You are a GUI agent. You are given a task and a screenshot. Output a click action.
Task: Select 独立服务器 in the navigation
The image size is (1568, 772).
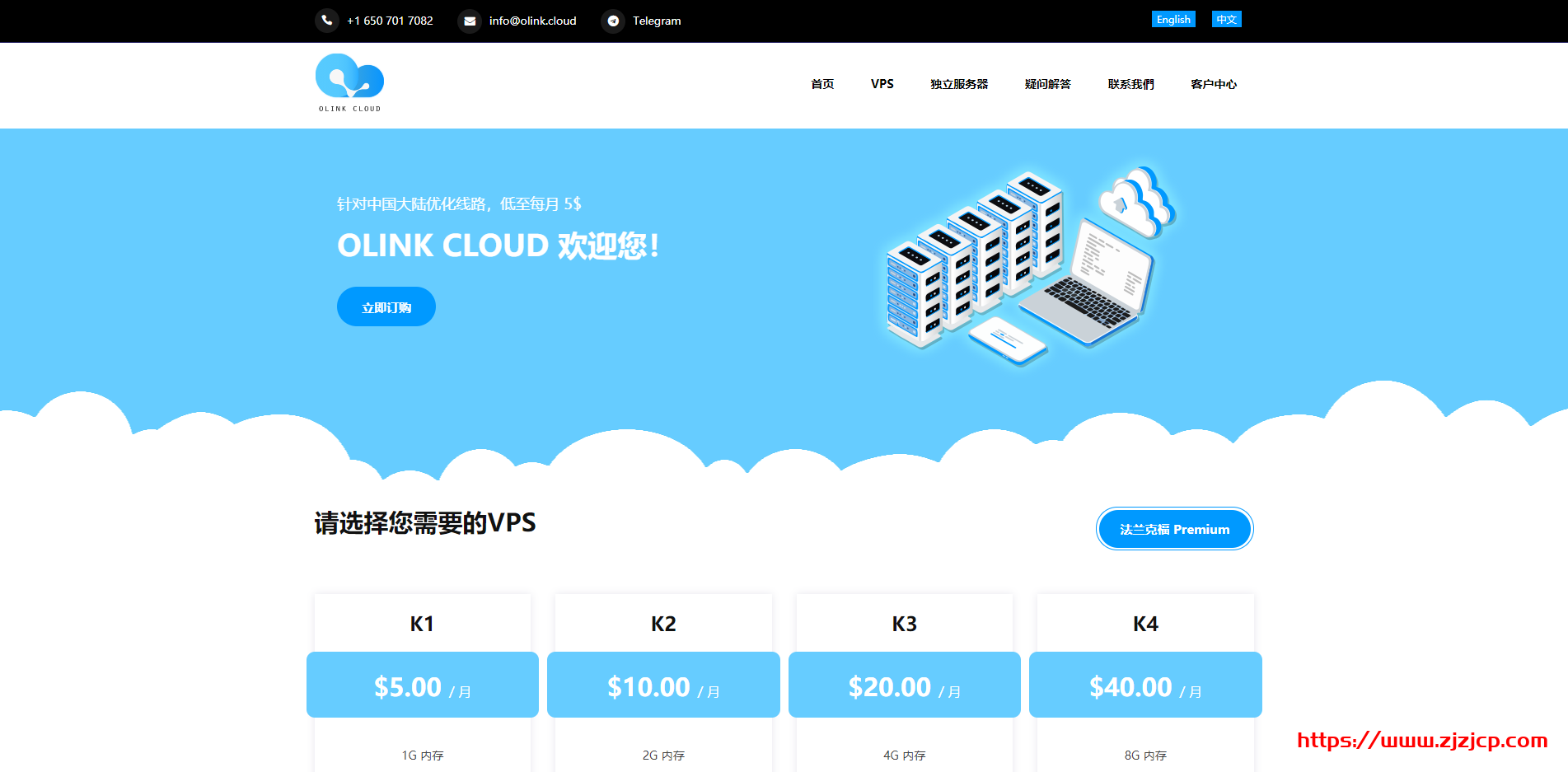point(958,83)
